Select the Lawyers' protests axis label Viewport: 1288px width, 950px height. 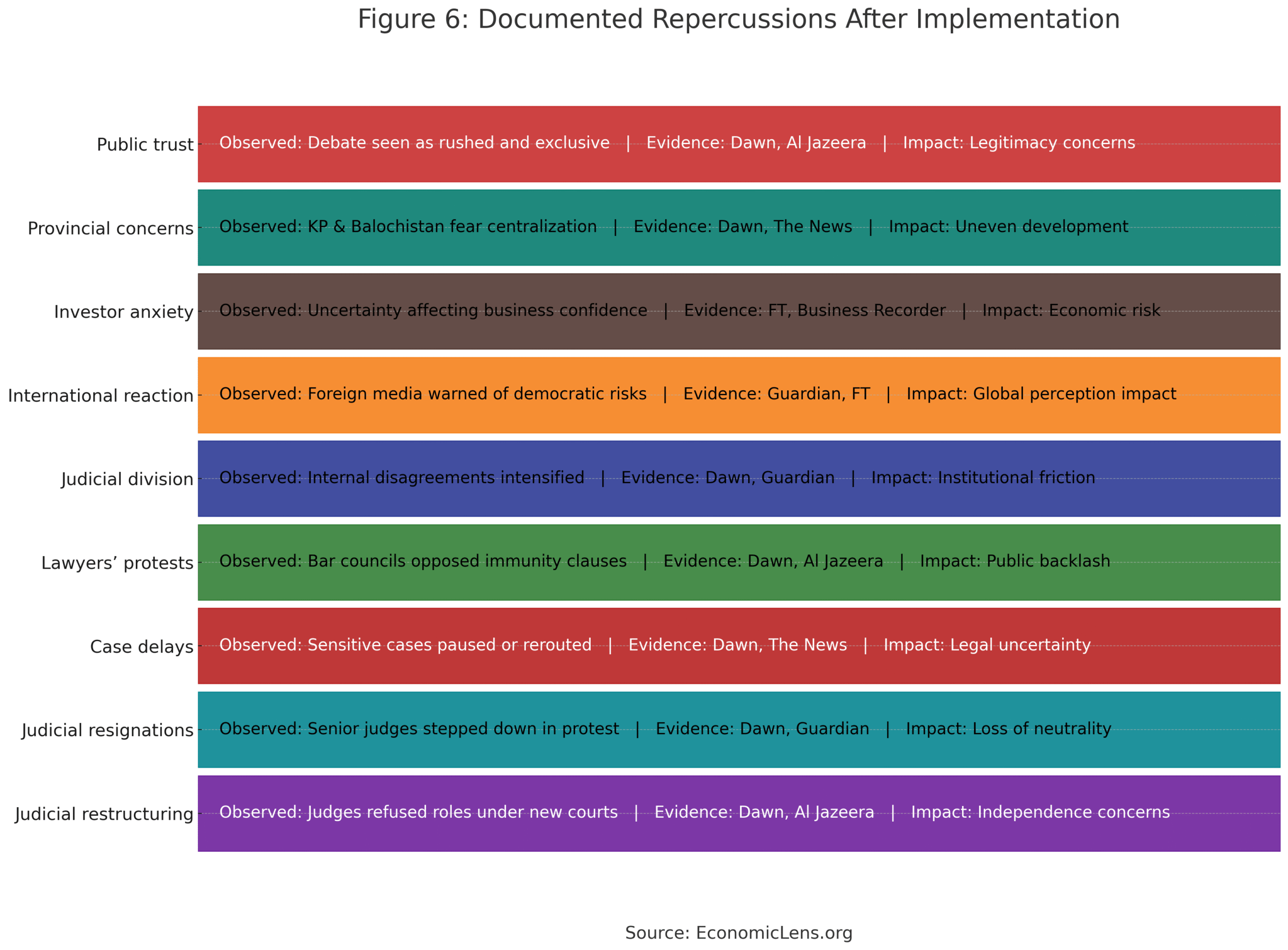pyautogui.click(x=117, y=562)
